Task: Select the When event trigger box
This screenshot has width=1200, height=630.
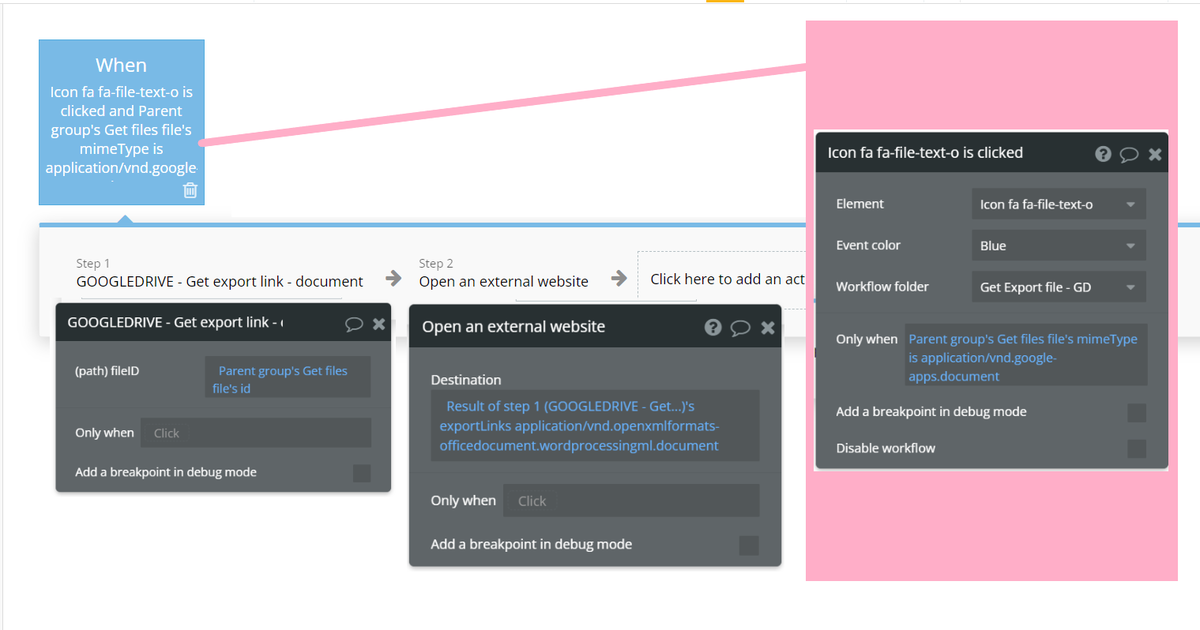Action: point(122,122)
